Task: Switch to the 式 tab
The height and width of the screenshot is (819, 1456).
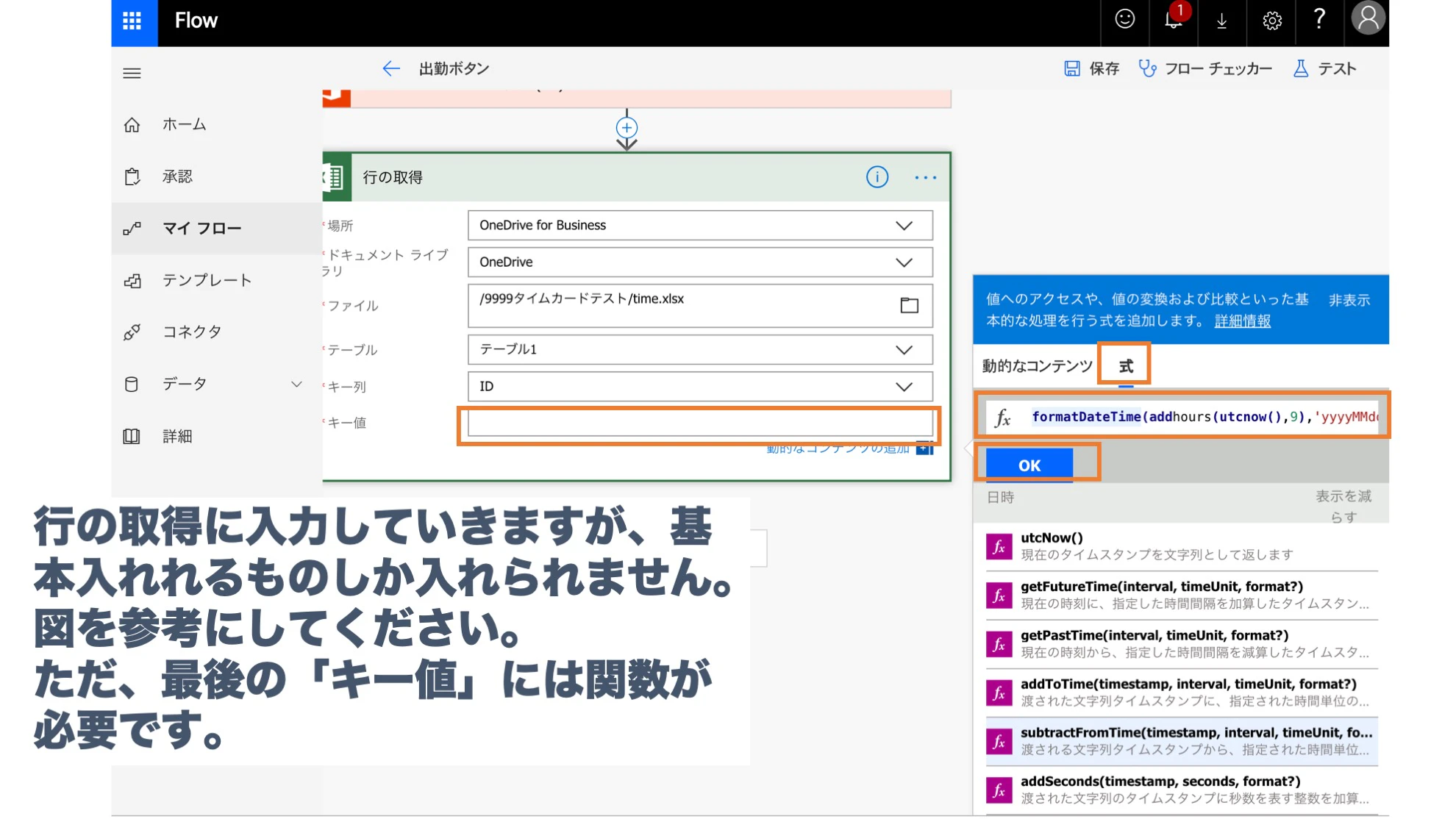Action: tap(1125, 365)
